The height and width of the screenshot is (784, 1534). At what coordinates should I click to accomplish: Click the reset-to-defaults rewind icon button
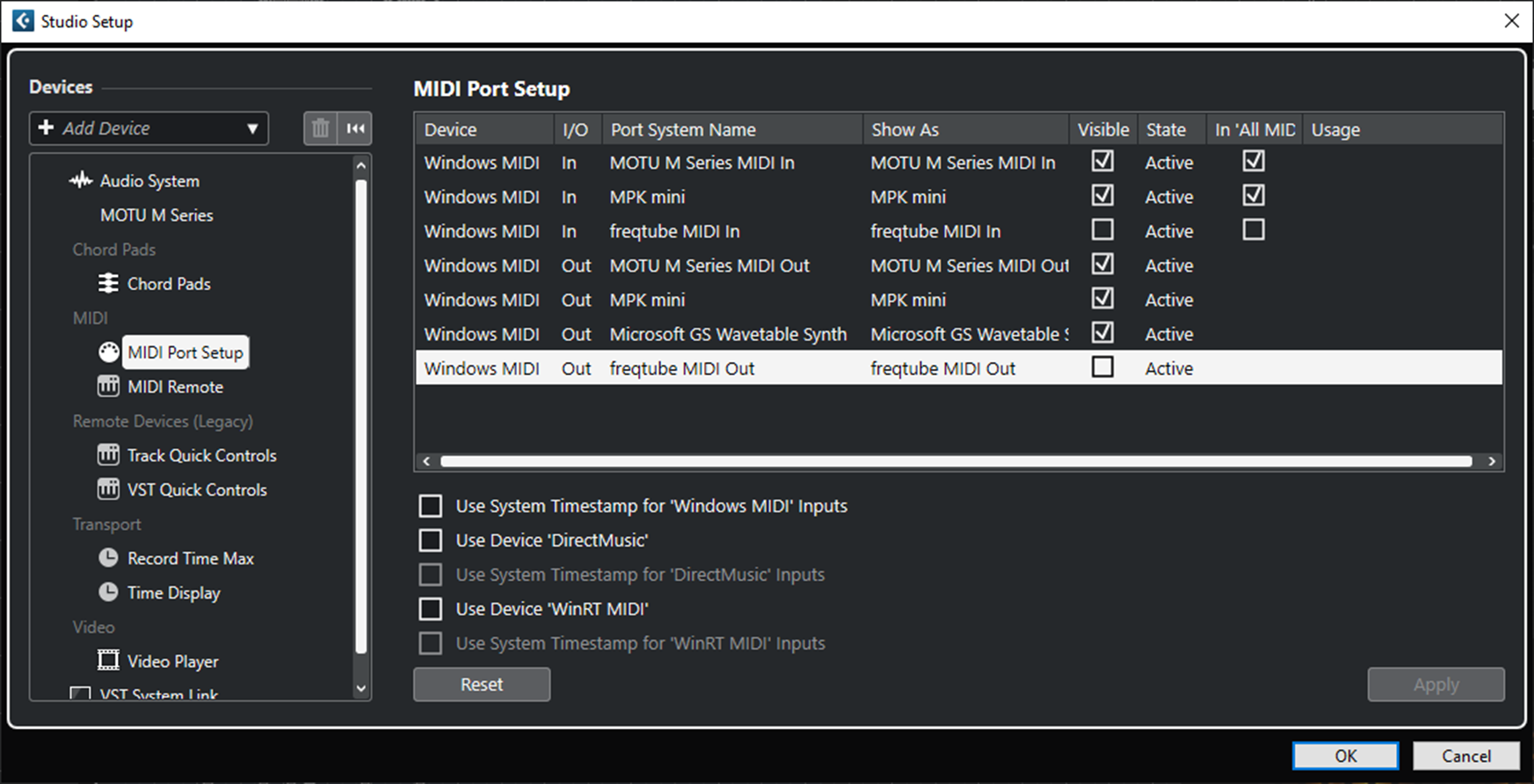[x=355, y=128]
